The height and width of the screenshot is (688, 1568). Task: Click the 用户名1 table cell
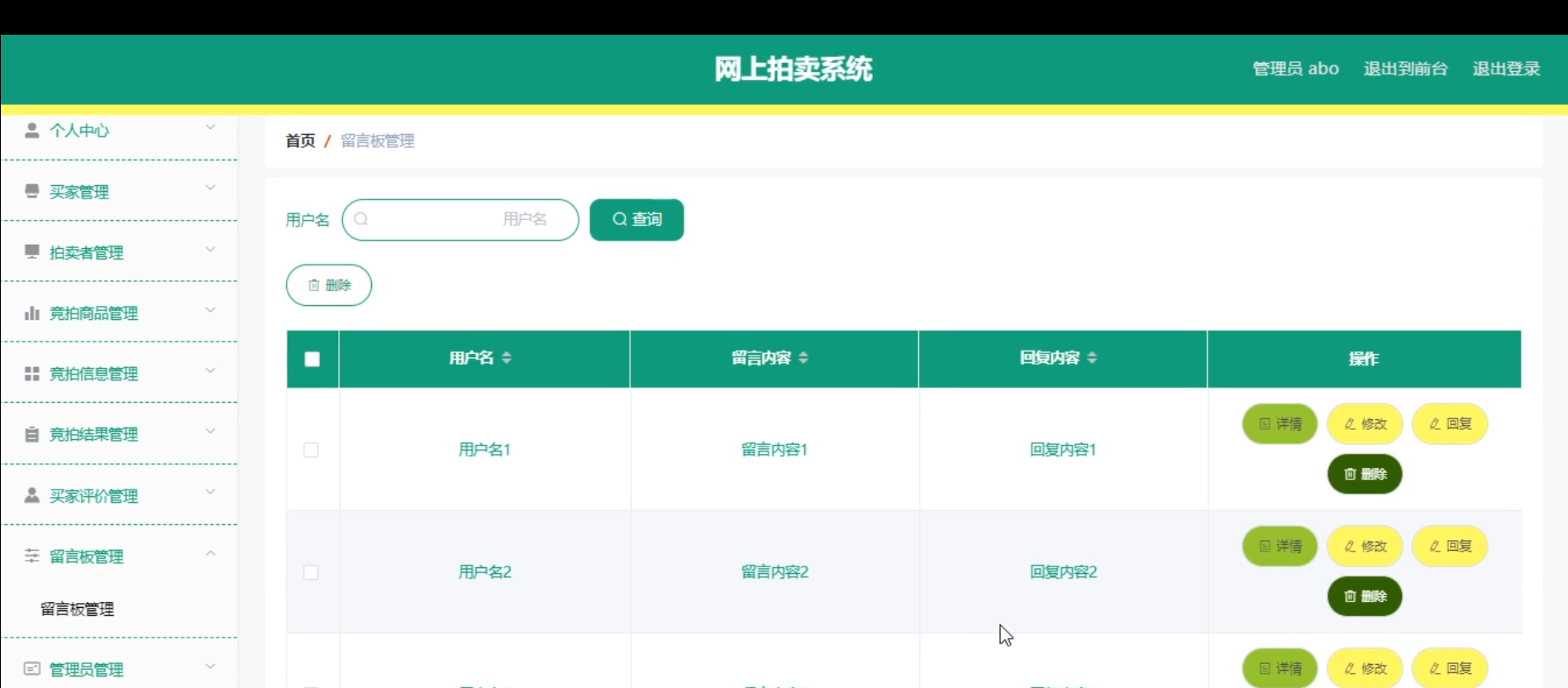point(484,450)
